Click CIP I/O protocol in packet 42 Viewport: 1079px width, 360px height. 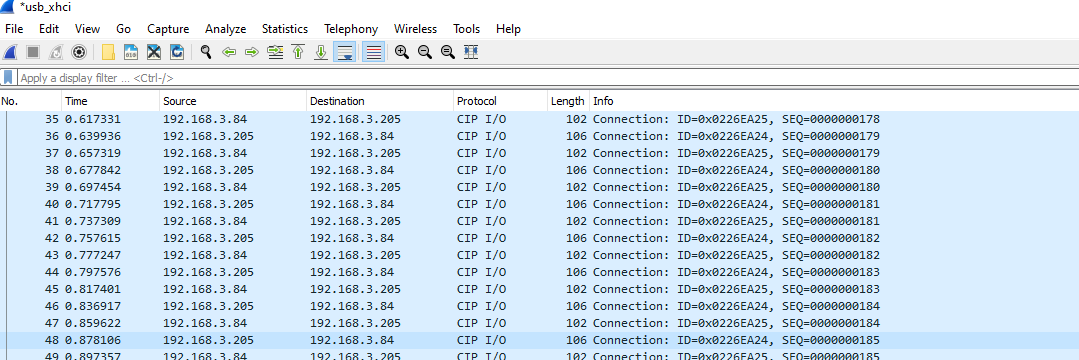481,237
